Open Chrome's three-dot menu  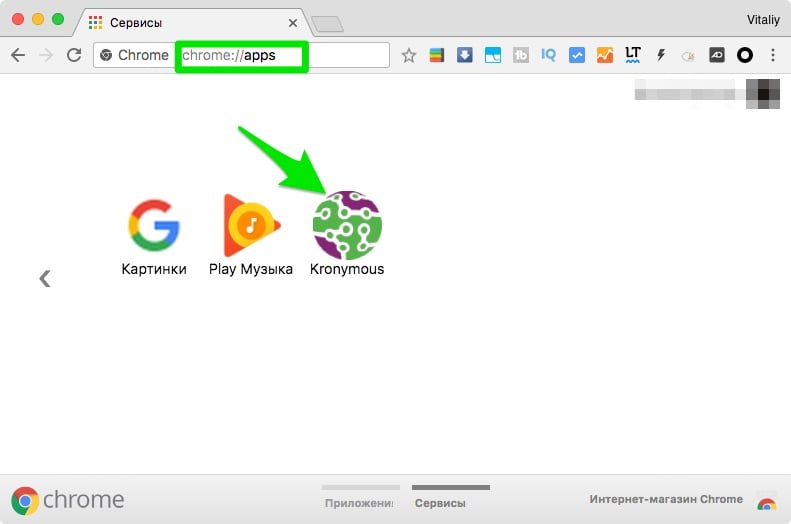[772, 56]
